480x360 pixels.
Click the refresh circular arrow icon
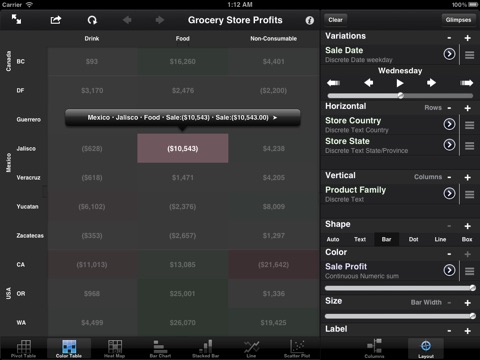click(92, 20)
